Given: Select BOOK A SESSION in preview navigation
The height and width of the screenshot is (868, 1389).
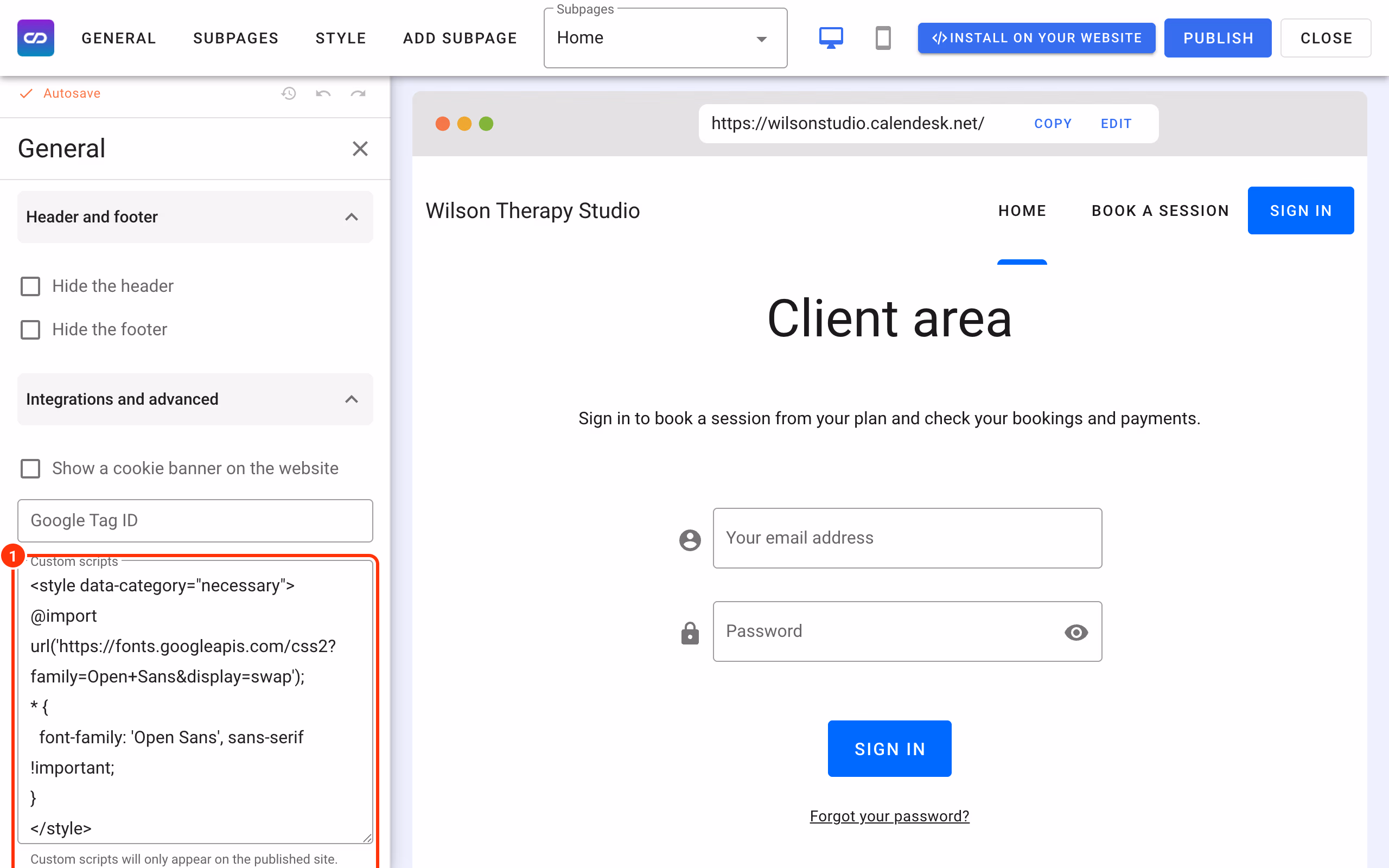Looking at the screenshot, I should coord(1160,210).
